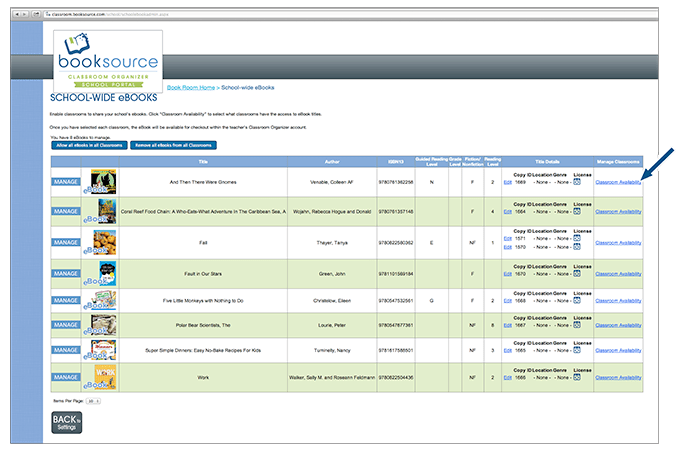
Task: Click the browser back arrow button
Action: (x=17, y=14)
